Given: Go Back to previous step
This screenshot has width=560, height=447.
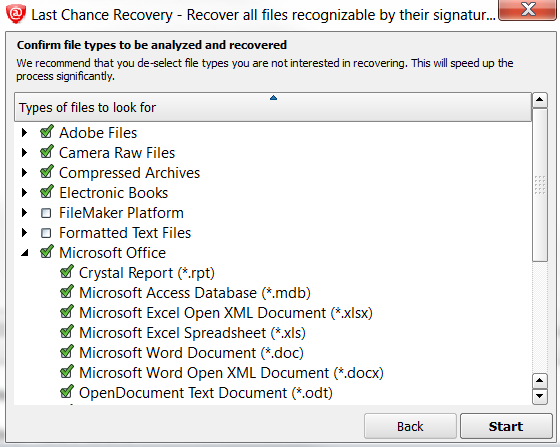Looking at the screenshot, I should pos(410,426).
